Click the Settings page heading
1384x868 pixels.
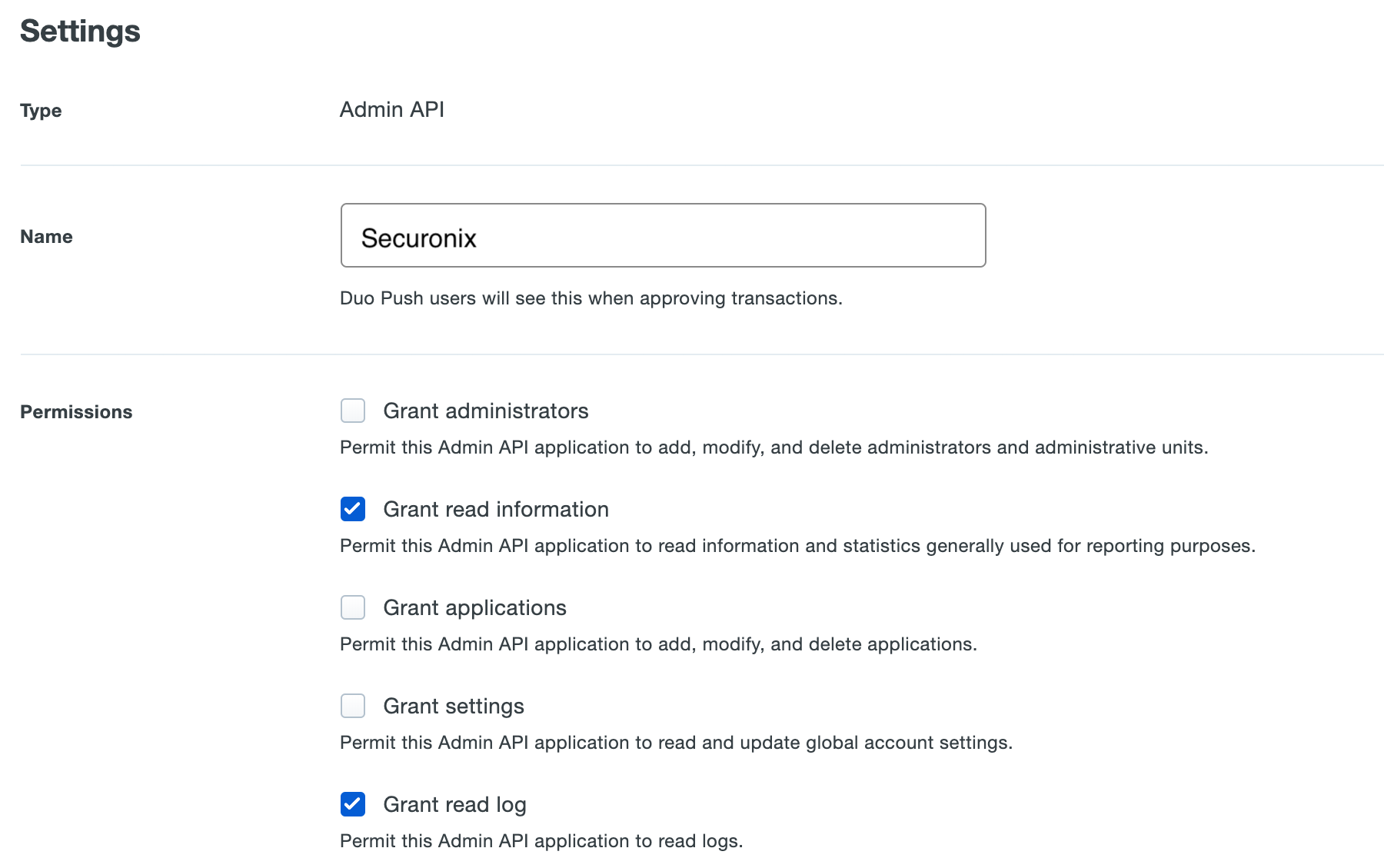(80, 32)
